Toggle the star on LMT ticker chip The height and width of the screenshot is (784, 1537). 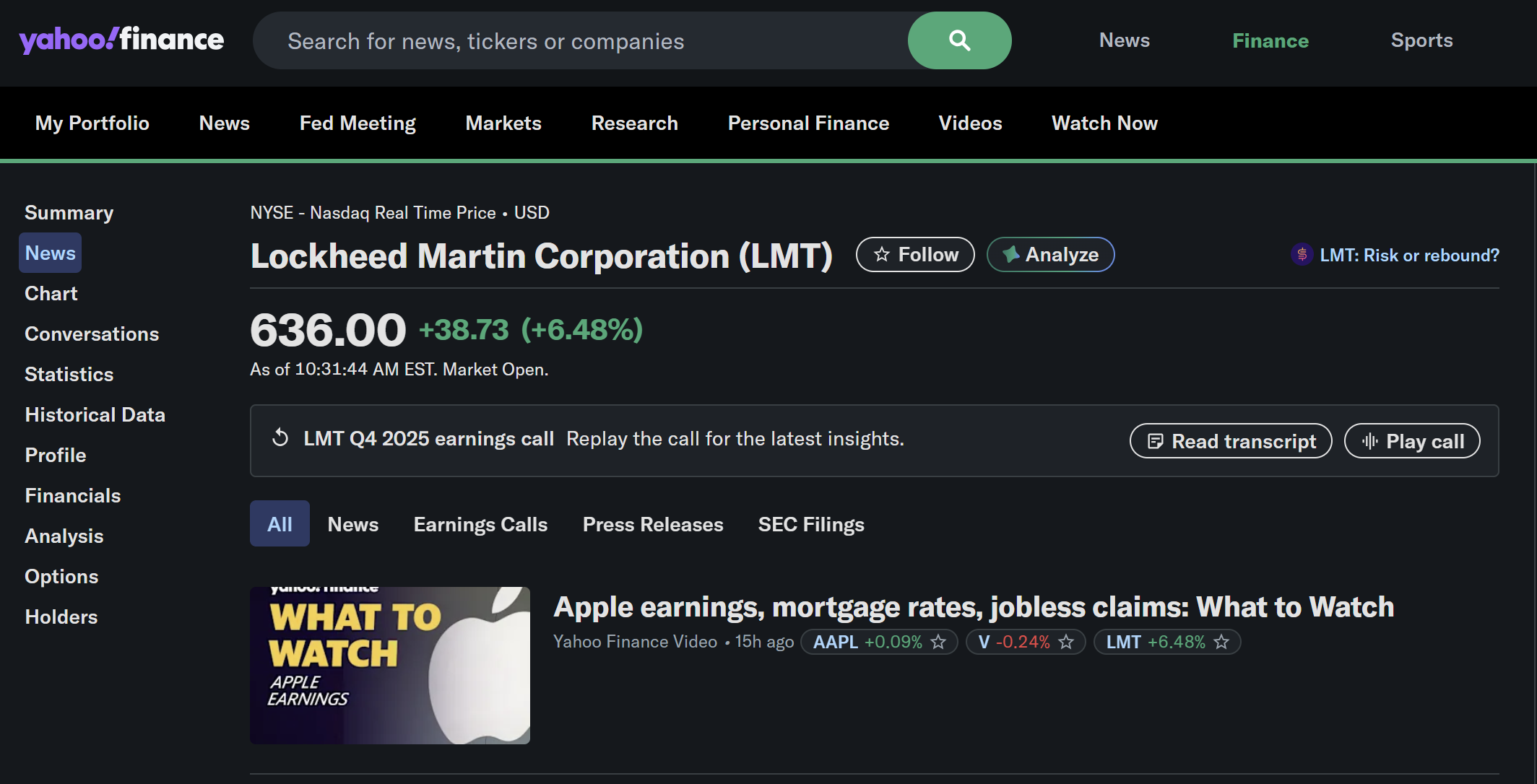tap(1221, 642)
